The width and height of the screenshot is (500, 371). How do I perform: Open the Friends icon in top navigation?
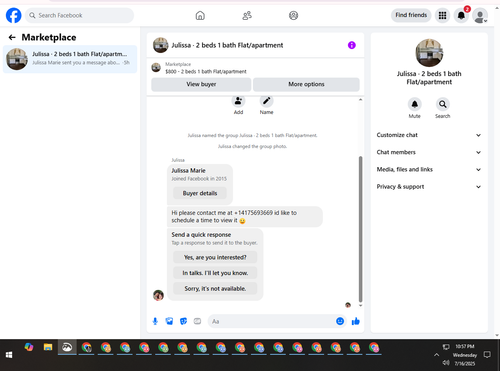click(x=247, y=15)
